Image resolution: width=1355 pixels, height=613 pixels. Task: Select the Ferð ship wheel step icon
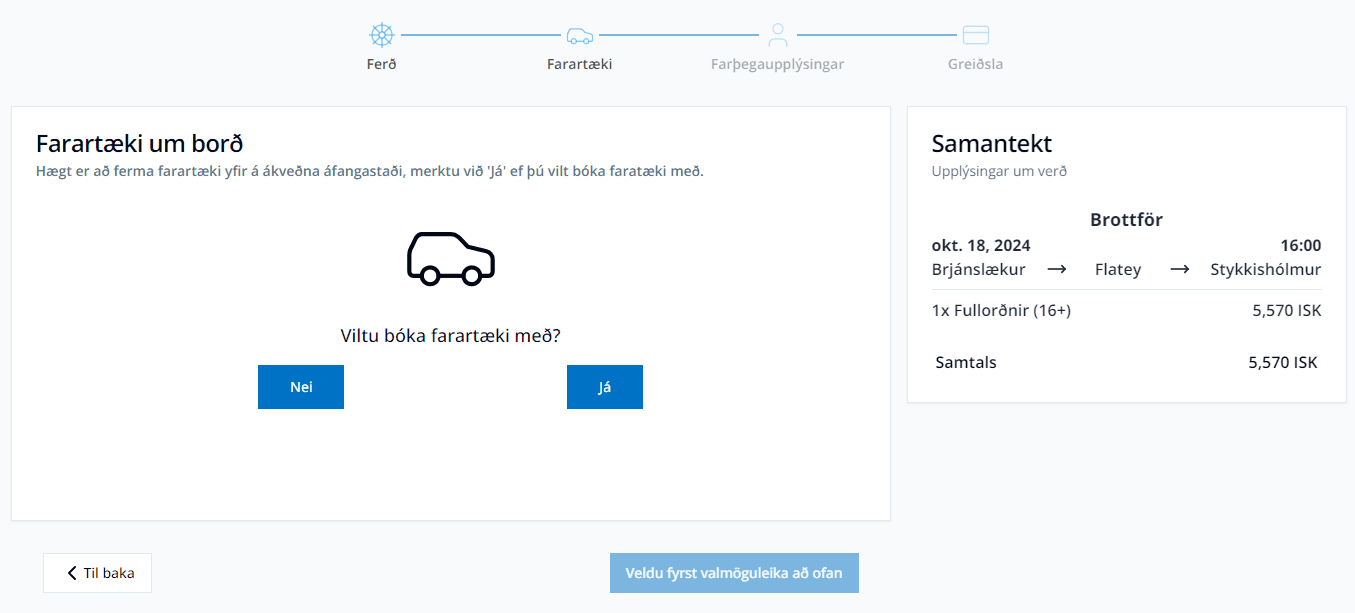coord(381,34)
